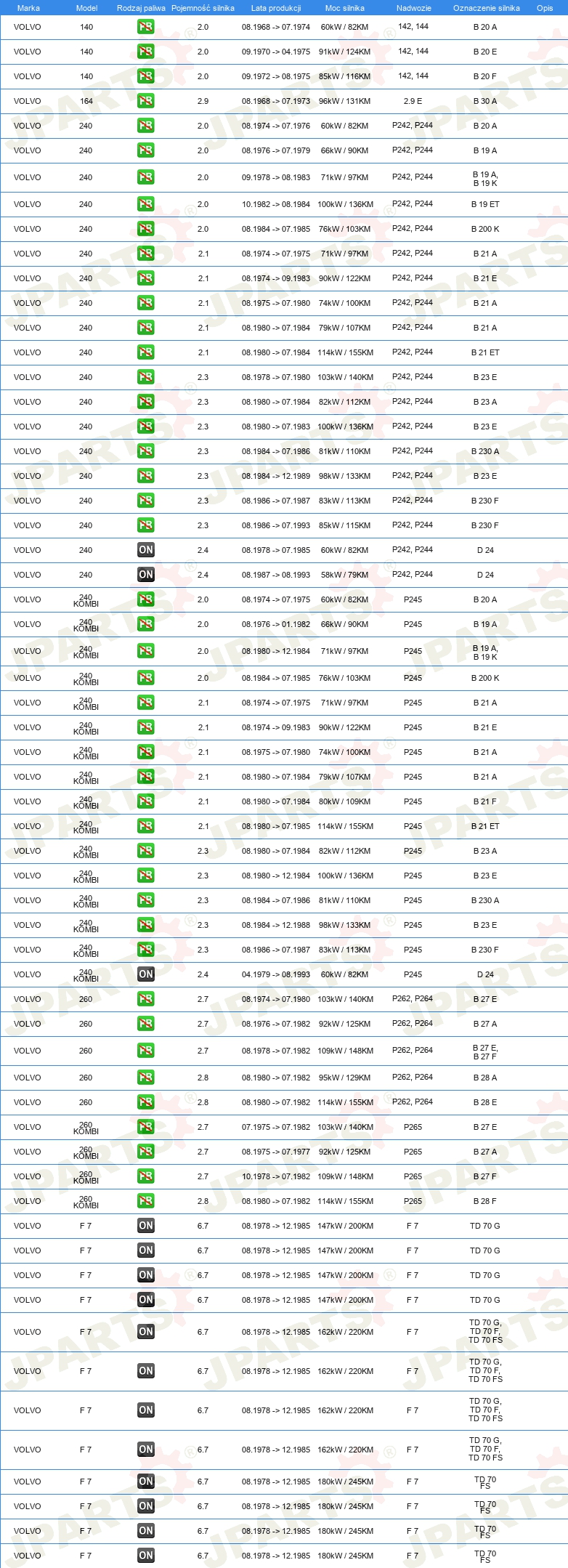Select engine code B 19 ET cell
568x1568 pixels.
point(485,204)
